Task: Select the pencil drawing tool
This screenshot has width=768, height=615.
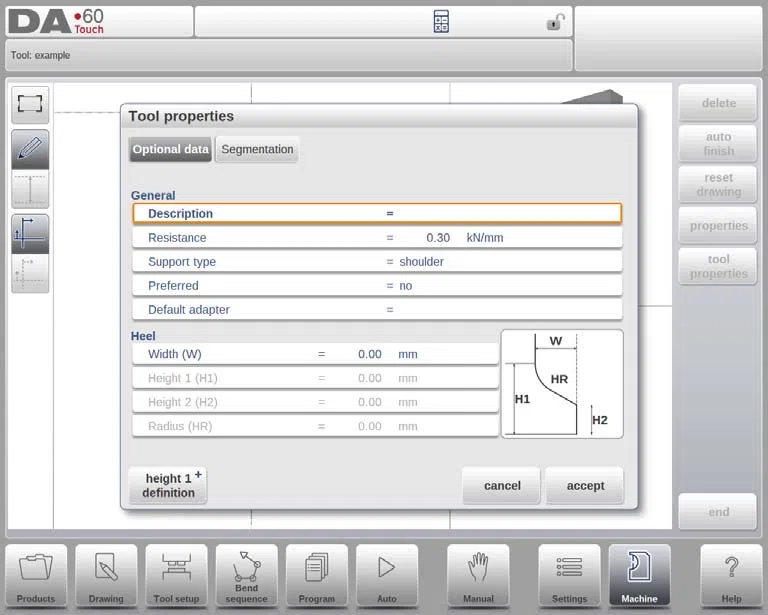Action: tap(30, 149)
